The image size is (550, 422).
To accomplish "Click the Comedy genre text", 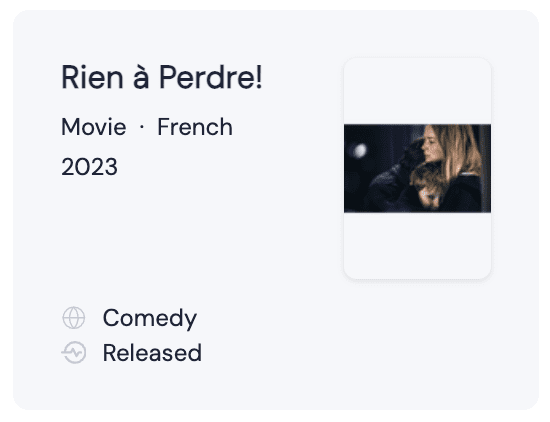I will tap(150, 319).
